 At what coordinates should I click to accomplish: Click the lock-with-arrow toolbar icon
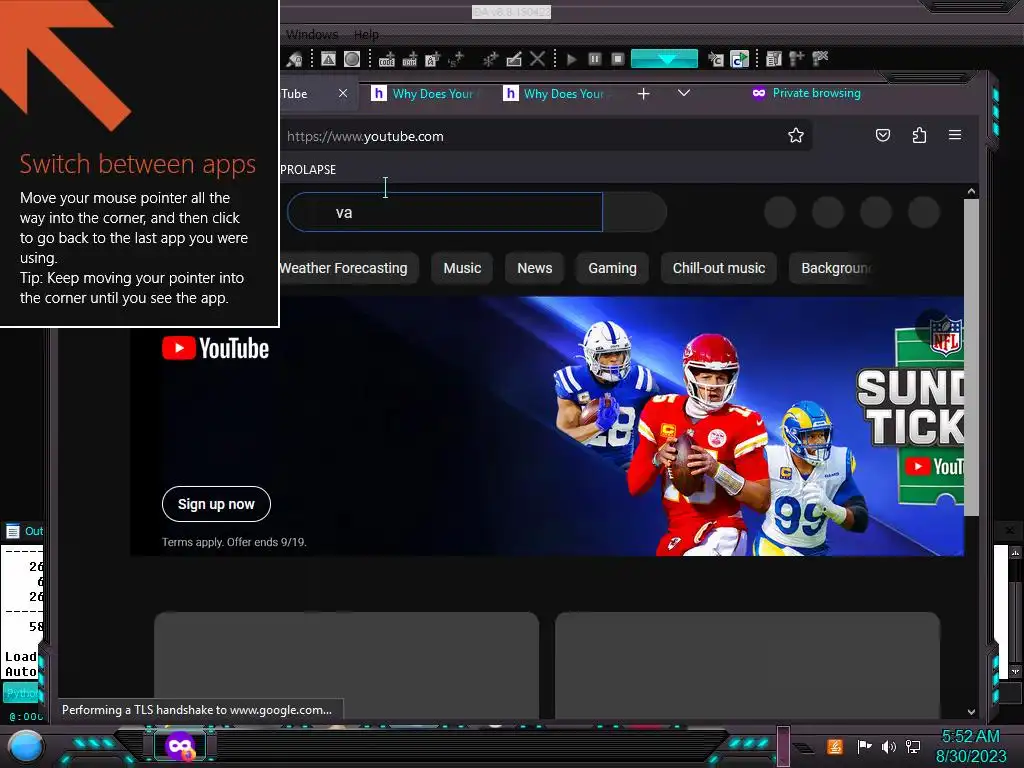(295, 59)
